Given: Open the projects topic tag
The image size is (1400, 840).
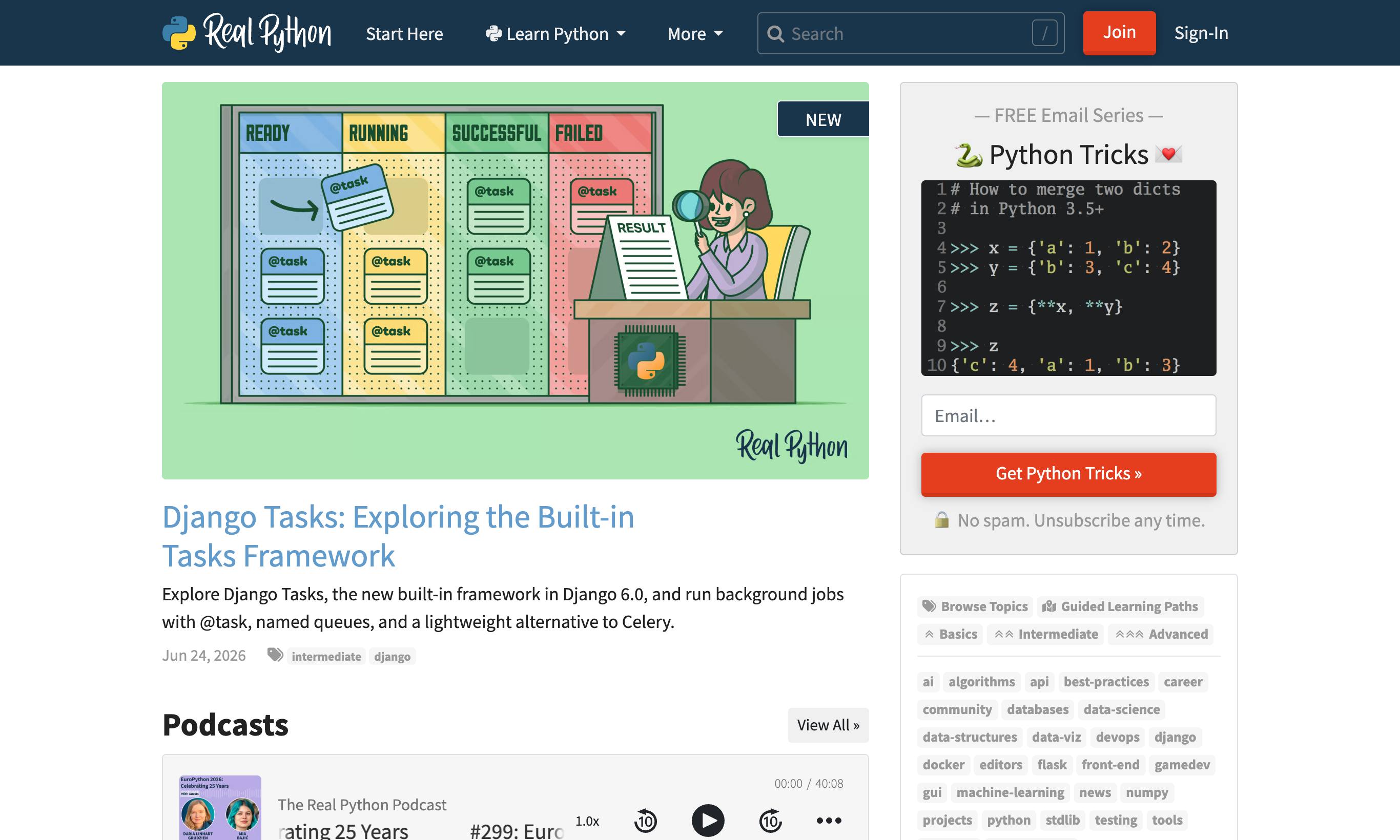Looking at the screenshot, I should (x=947, y=820).
